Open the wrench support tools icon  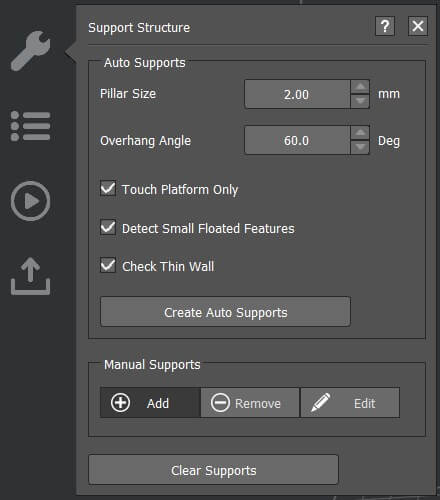coord(30,51)
